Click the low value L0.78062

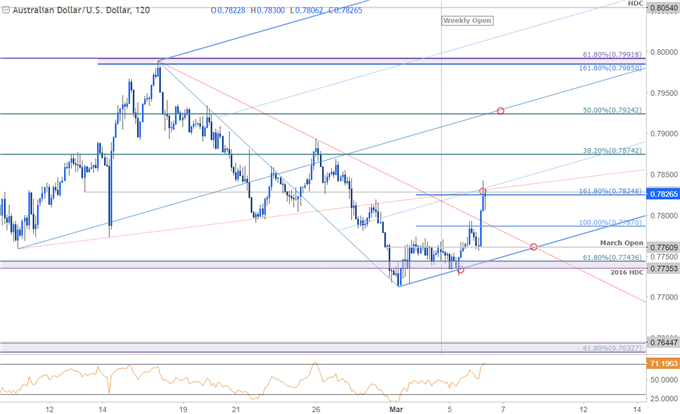coord(305,10)
